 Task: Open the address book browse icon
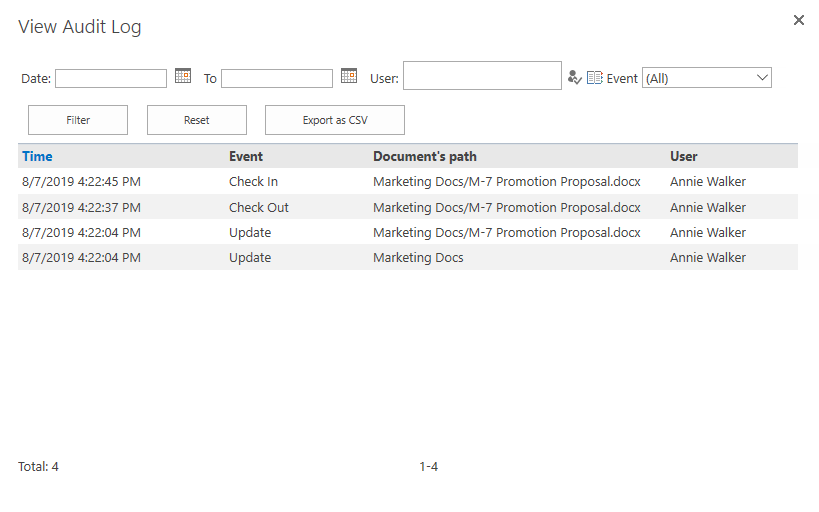pos(594,78)
